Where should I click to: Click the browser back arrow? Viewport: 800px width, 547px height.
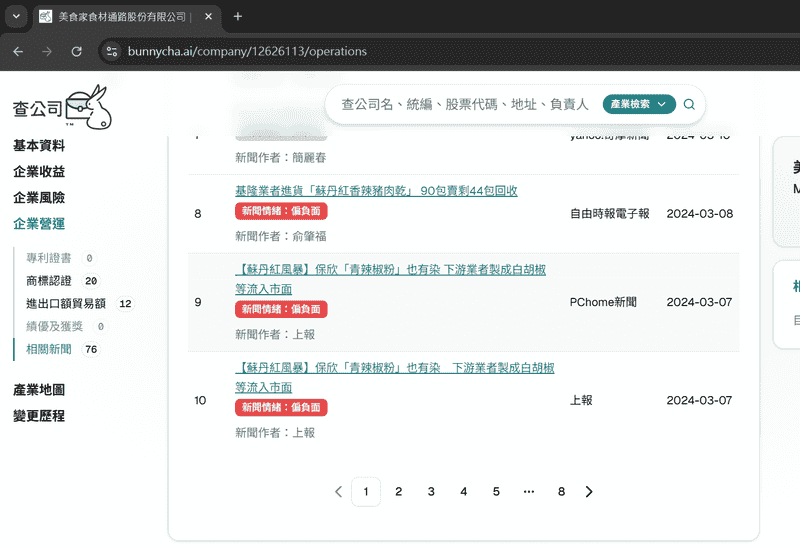tap(18, 52)
